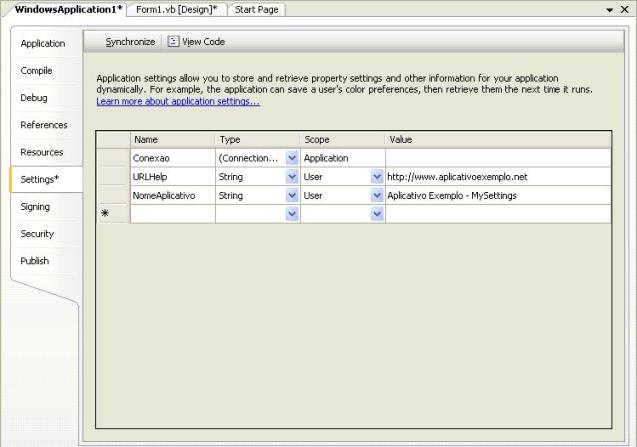The height and width of the screenshot is (447, 637).
Task: Click Synchronize in the toolbar
Action: (x=130, y=42)
